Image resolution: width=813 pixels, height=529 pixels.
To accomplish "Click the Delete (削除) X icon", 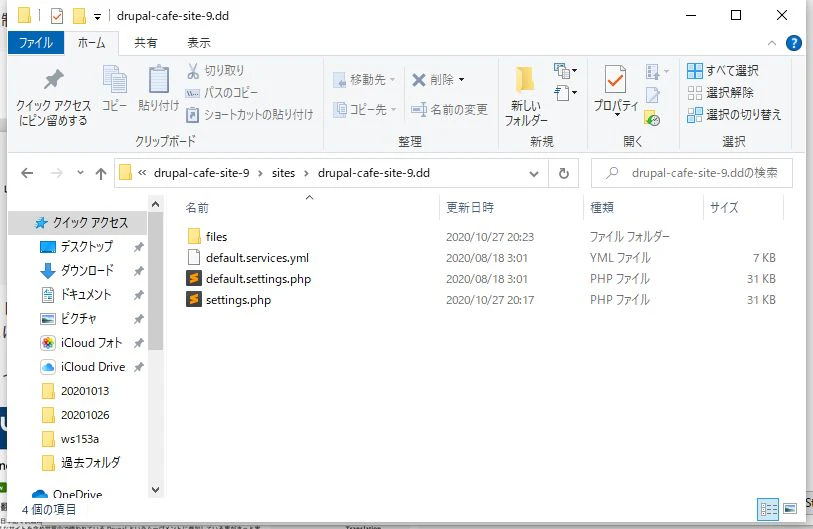I will [419, 80].
